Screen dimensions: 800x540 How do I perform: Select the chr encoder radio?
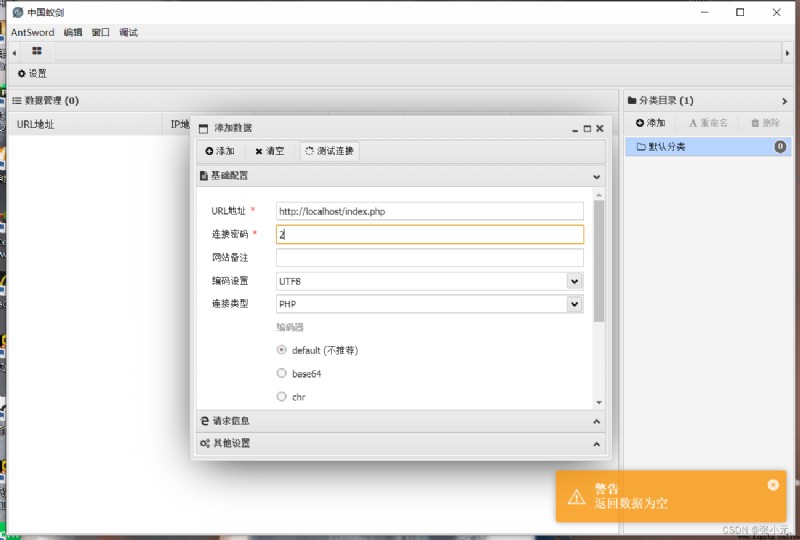coord(282,397)
